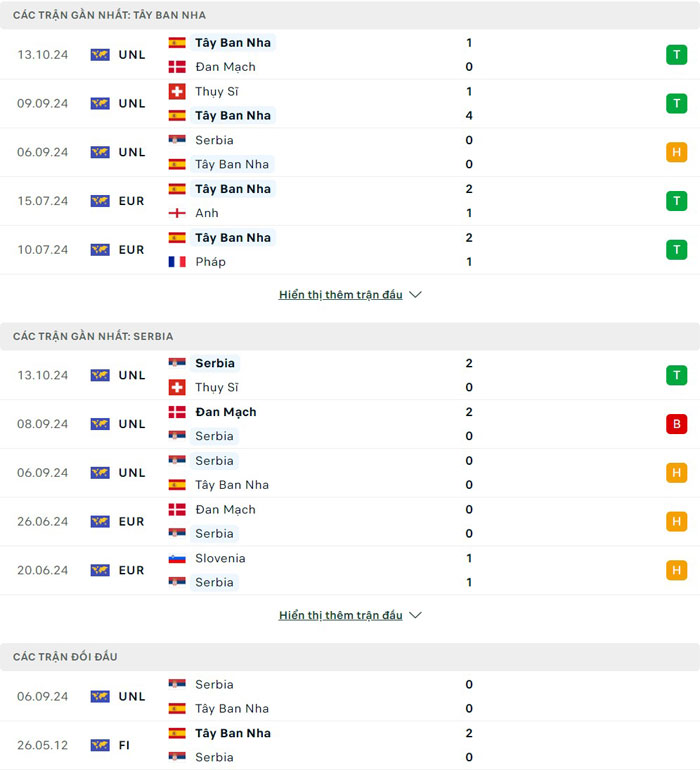Click the France flag icon beside Pháp
Screen dimensions: 700x770
click(177, 262)
